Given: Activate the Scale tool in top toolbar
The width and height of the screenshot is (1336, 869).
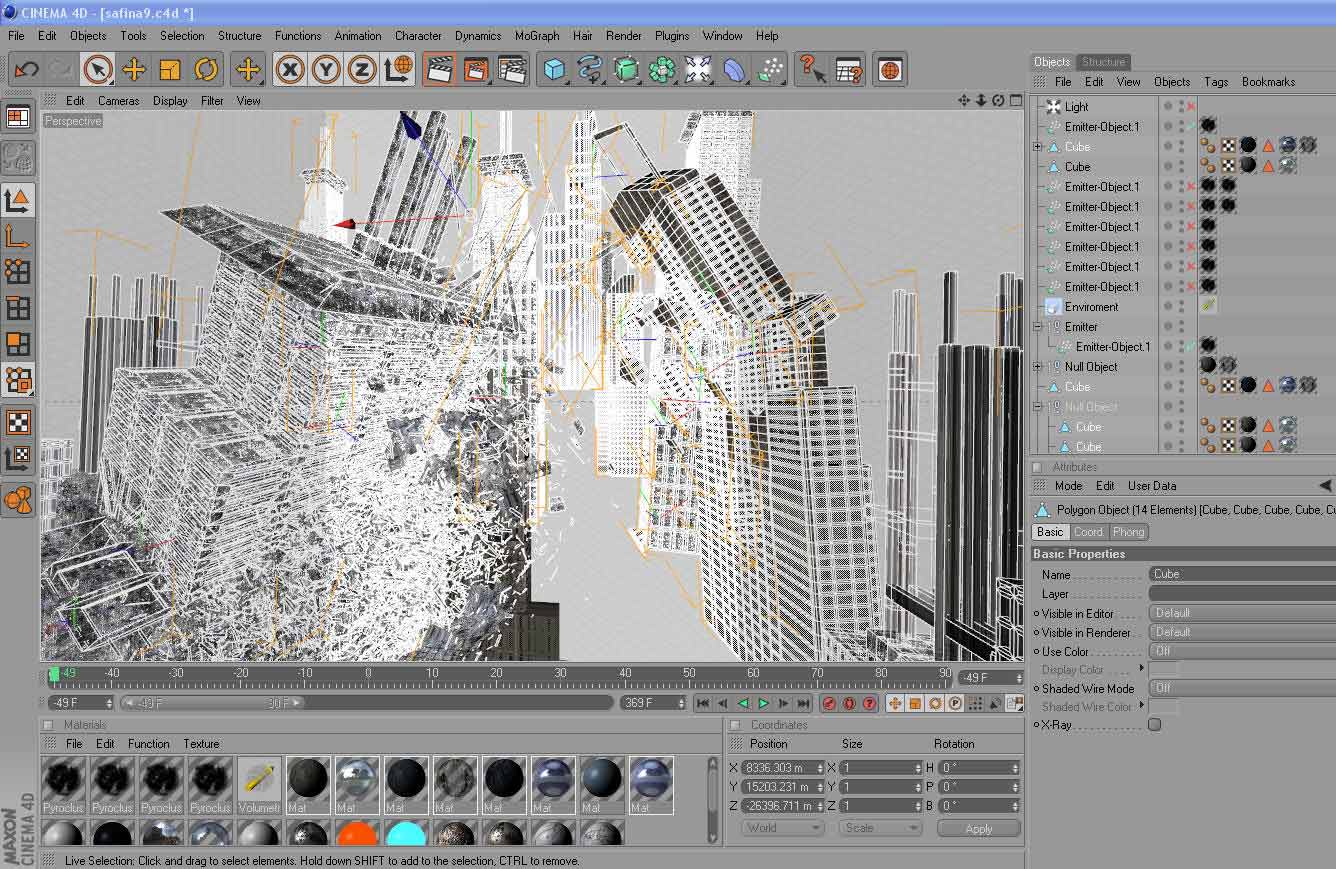Looking at the screenshot, I should tap(170, 69).
